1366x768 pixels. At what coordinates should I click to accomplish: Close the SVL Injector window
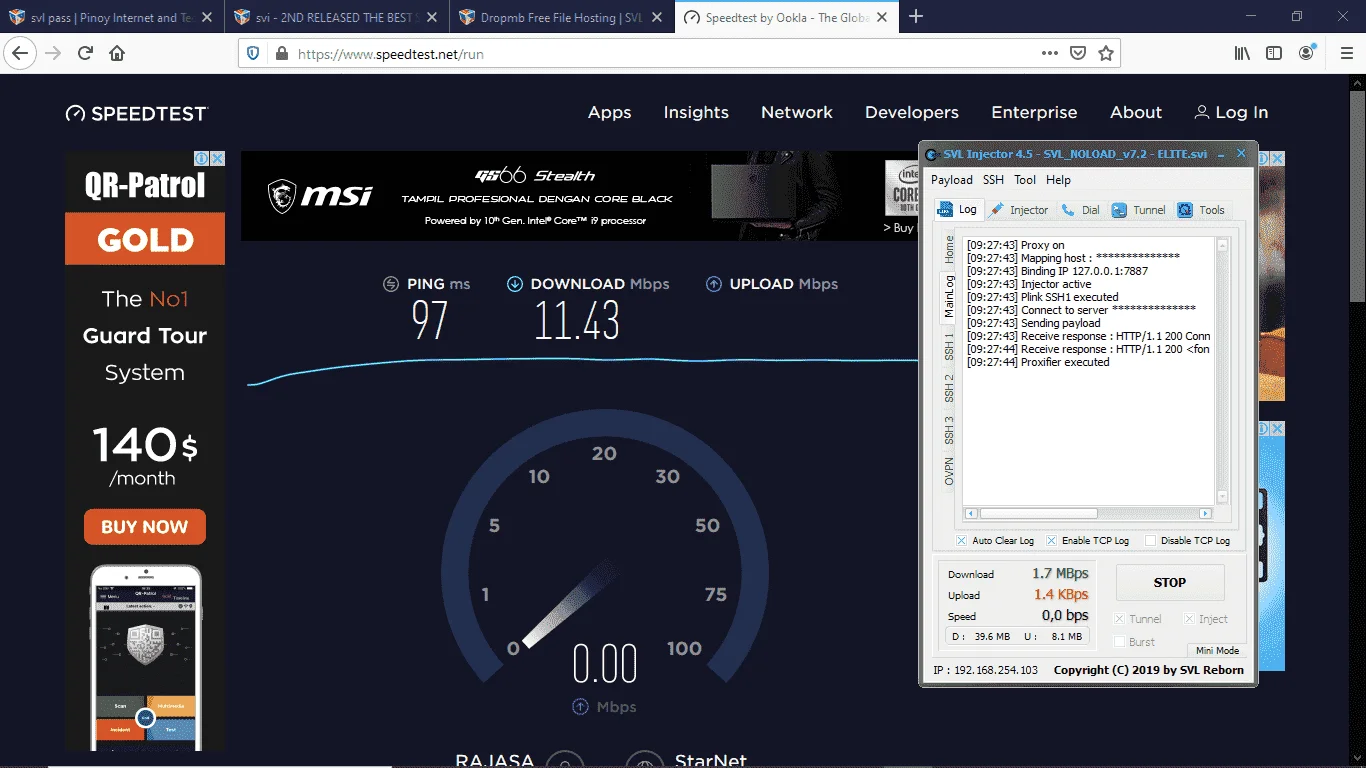(1241, 153)
